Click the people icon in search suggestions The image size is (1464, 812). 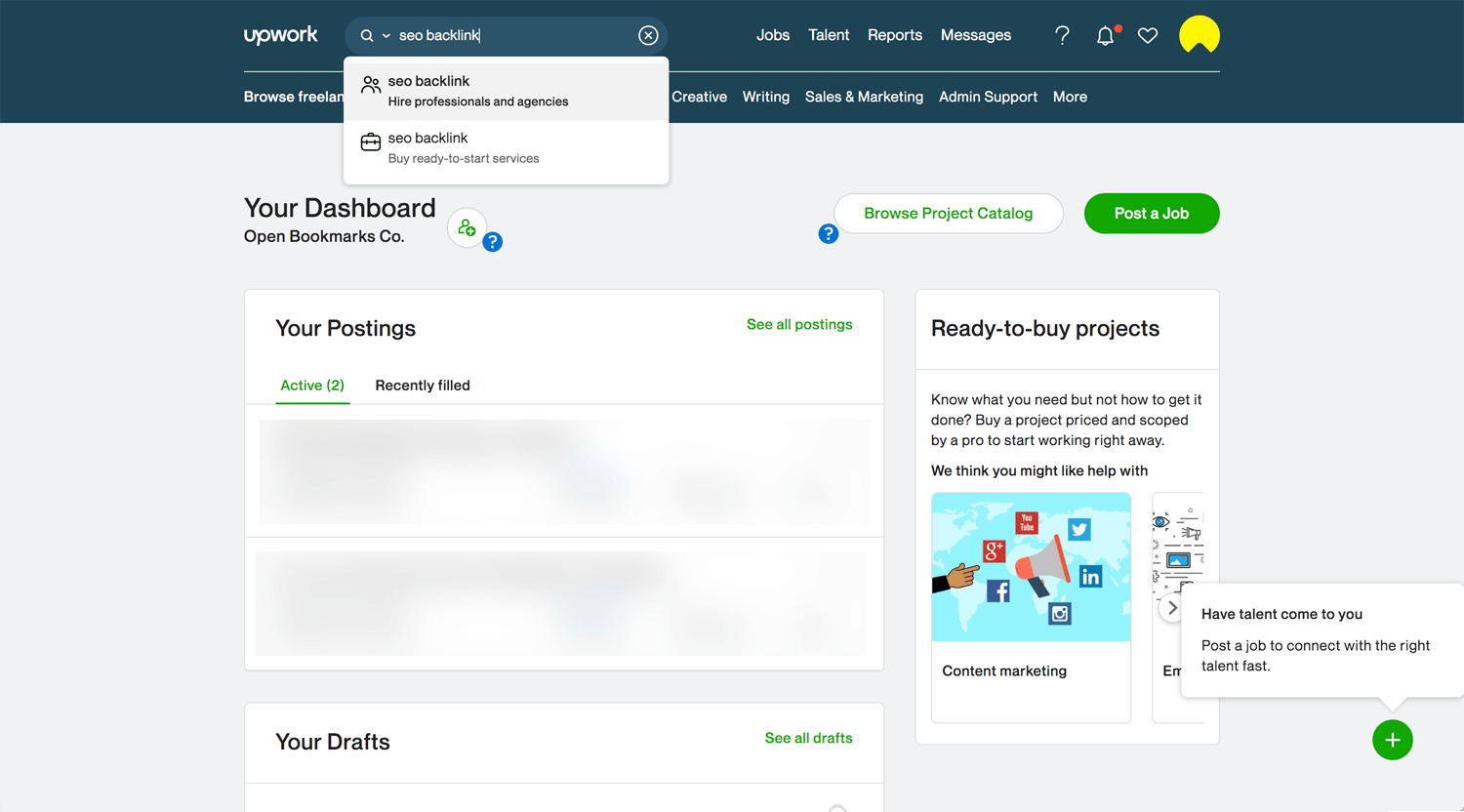coord(371,85)
